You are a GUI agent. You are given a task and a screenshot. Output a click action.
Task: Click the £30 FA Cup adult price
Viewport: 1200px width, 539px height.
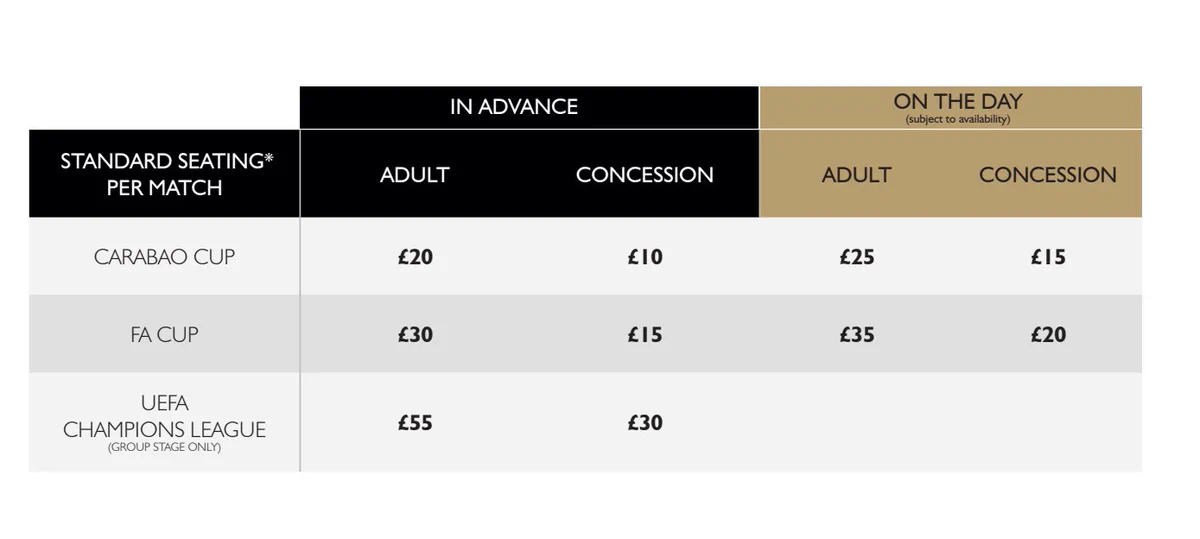[x=415, y=335]
